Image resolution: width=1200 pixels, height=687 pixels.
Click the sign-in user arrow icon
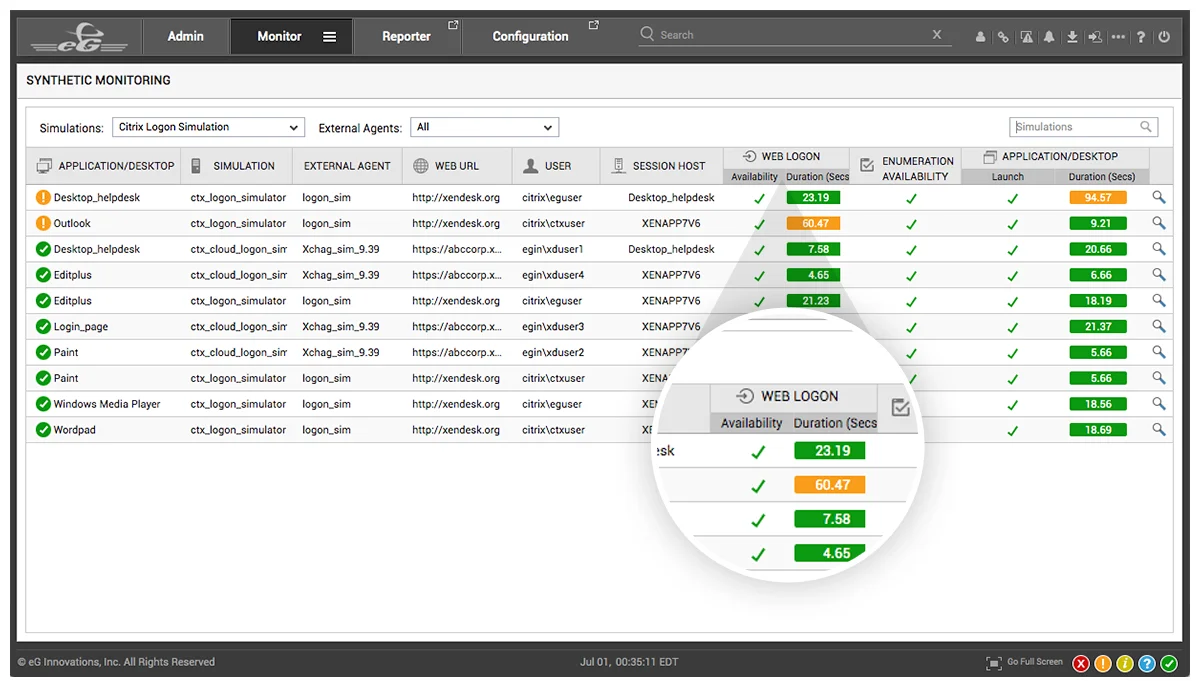1095,37
